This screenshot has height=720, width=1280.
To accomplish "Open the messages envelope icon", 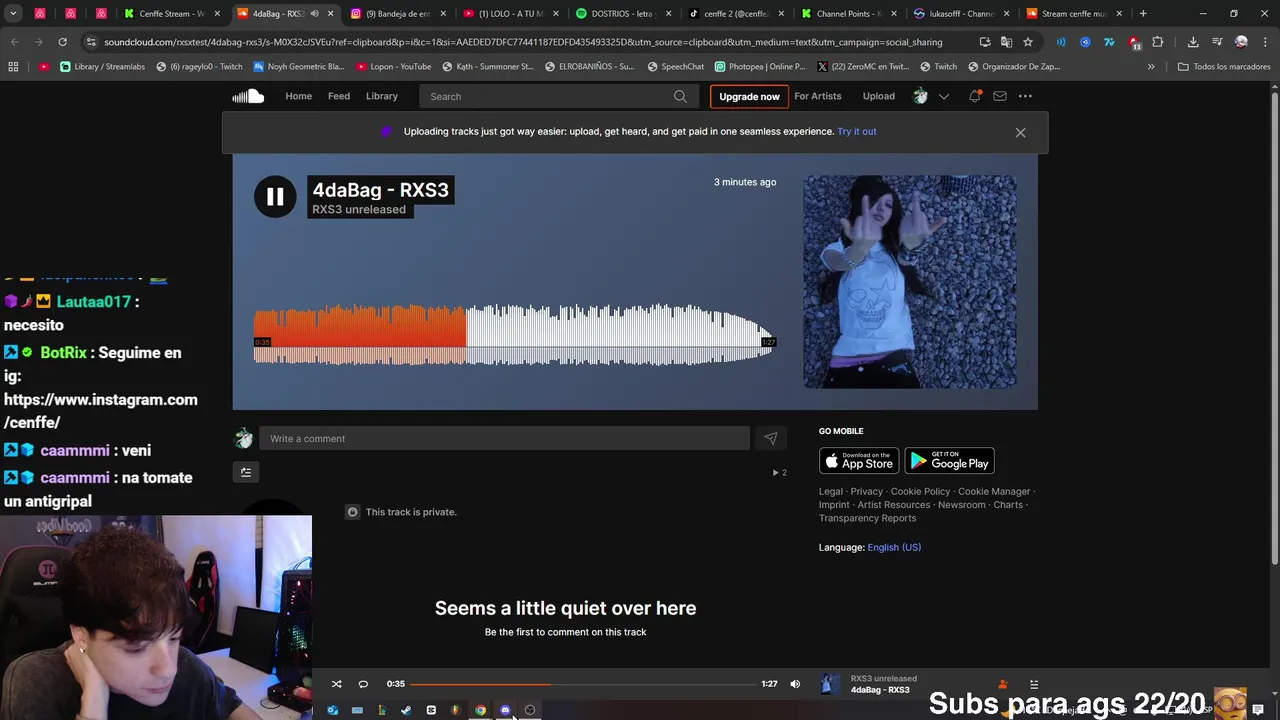I will [x=1000, y=96].
